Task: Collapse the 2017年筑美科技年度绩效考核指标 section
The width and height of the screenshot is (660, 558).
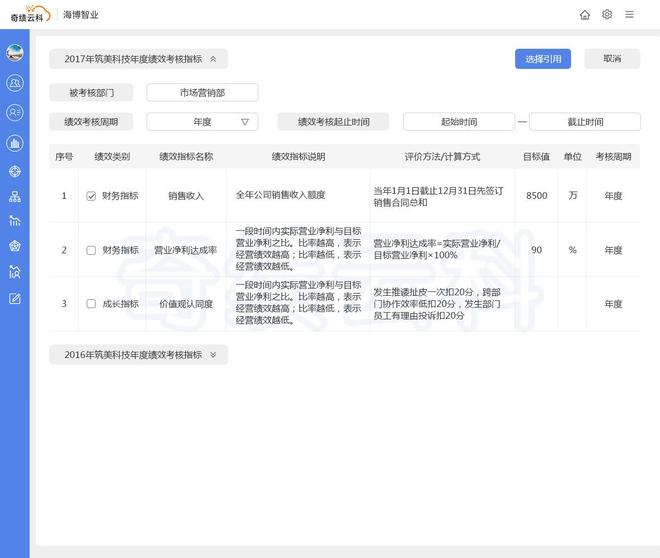Action: 138,59
